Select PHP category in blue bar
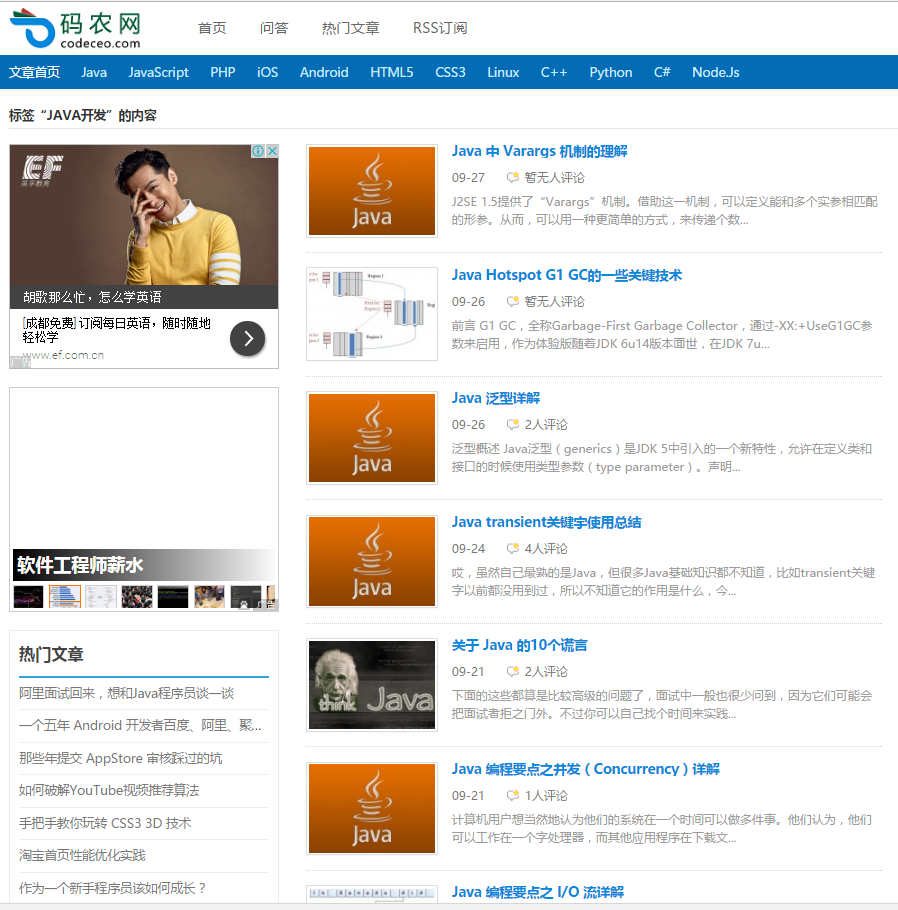The height and width of the screenshot is (910, 898). click(x=223, y=72)
